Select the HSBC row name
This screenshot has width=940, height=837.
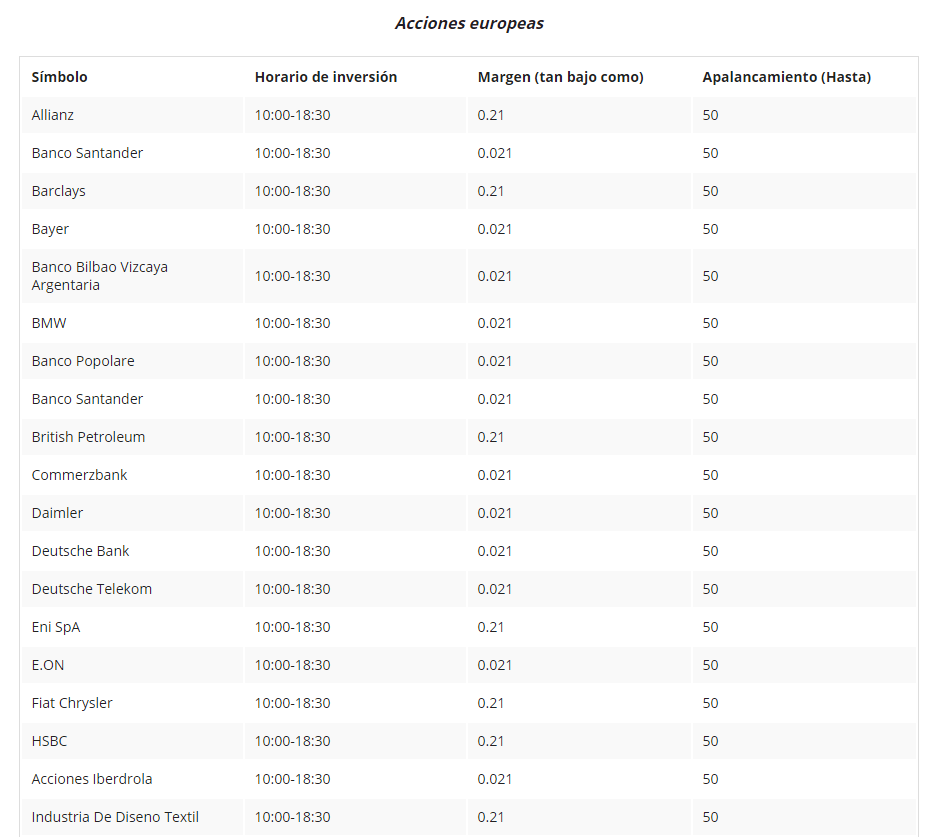49,741
